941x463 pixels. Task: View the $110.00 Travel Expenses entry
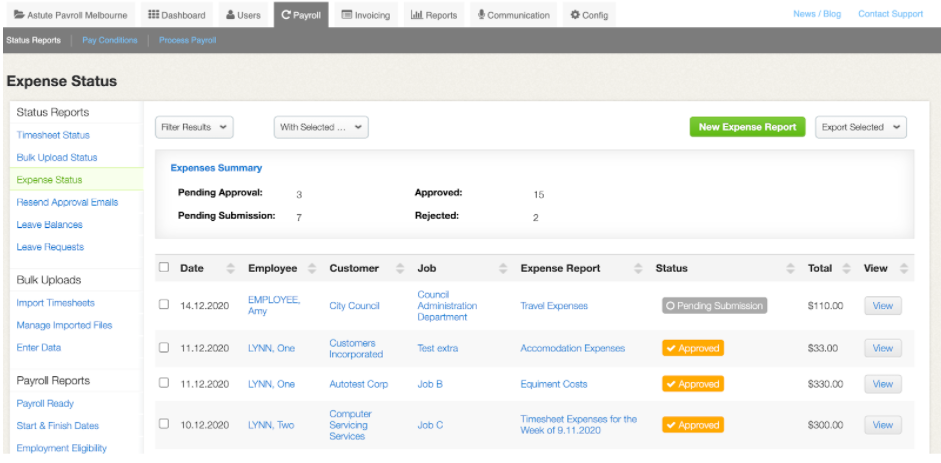pos(882,306)
